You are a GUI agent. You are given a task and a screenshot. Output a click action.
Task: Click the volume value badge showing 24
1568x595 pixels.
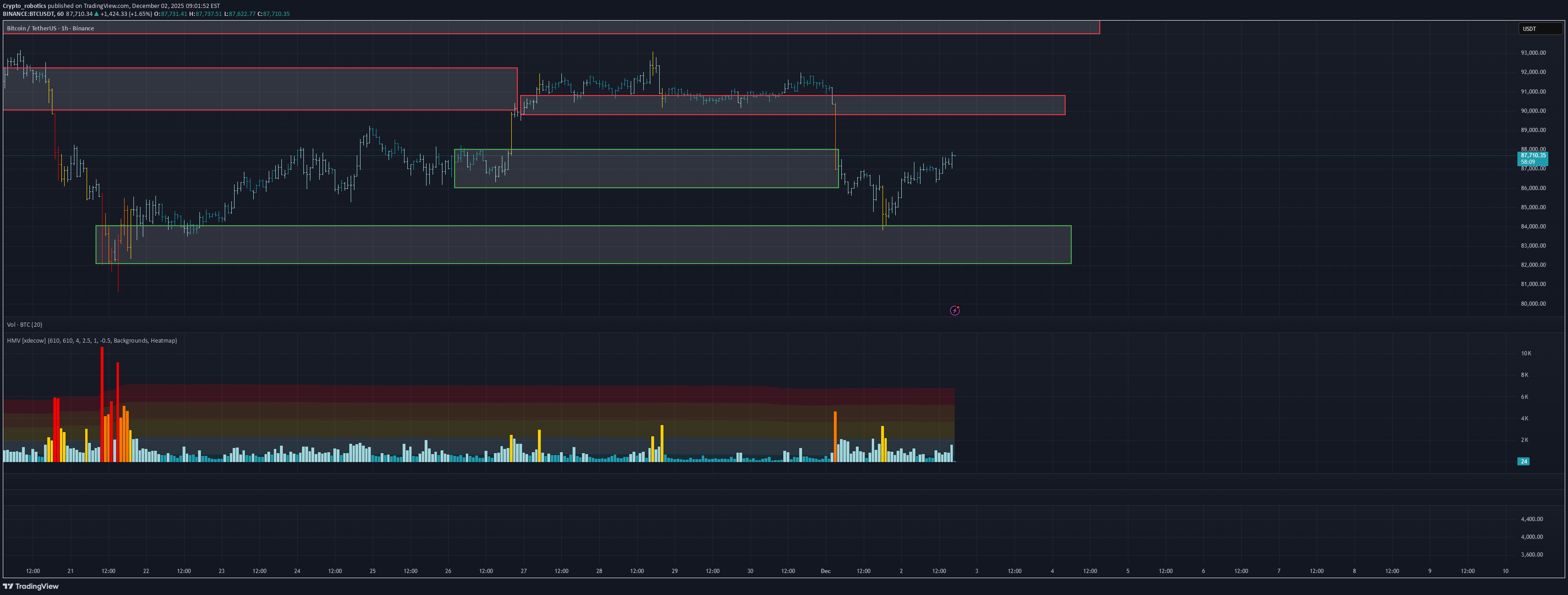coord(1523,461)
